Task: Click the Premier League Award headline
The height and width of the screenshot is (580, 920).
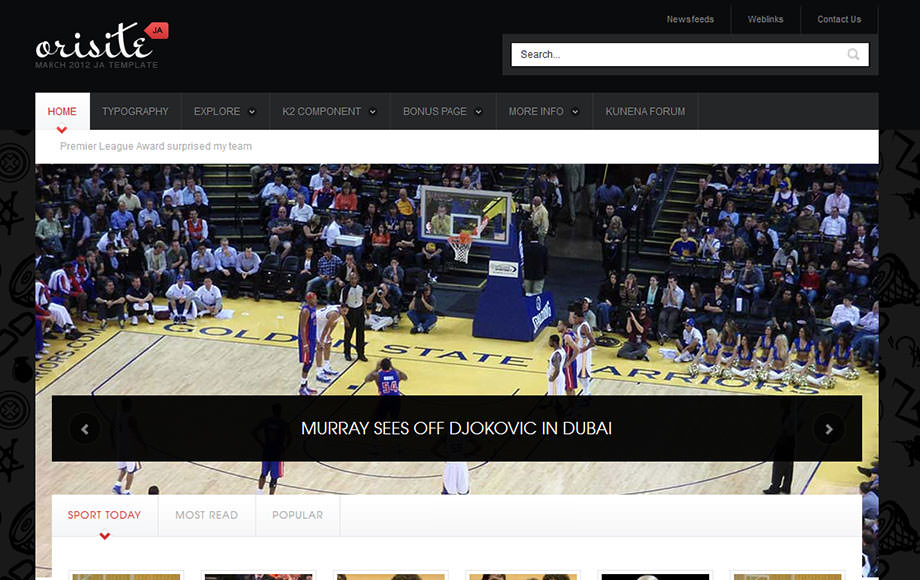Action: click(x=156, y=146)
